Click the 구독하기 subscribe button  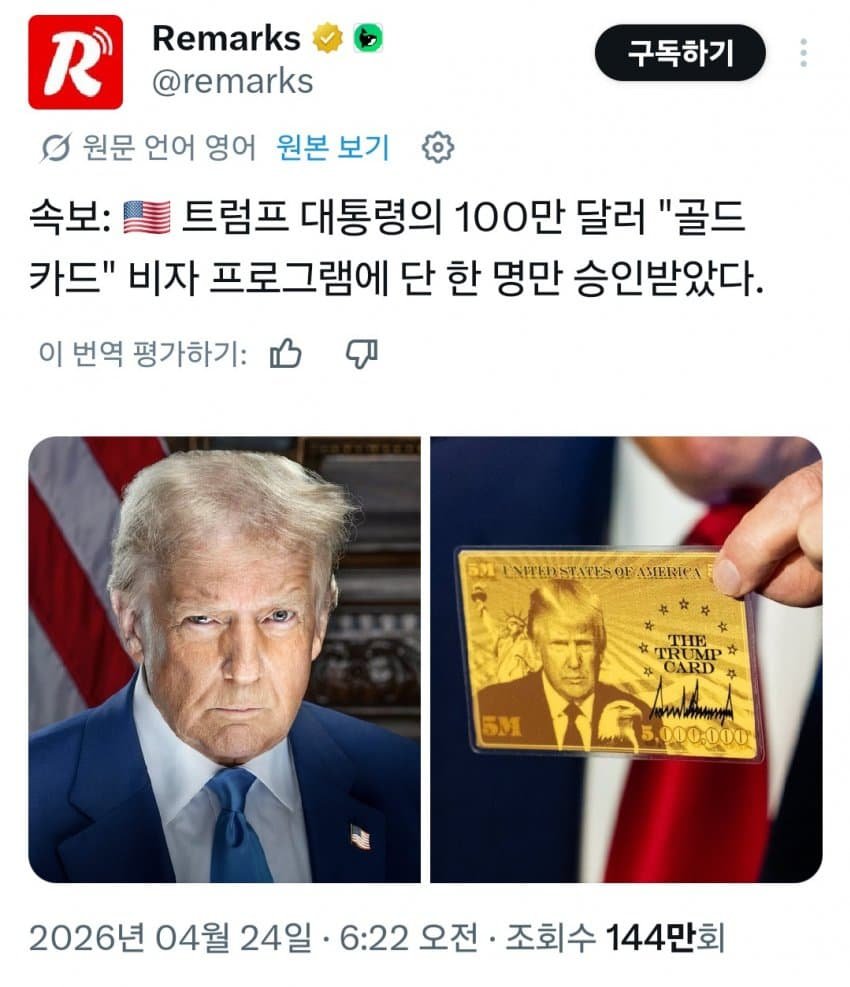click(680, 53)
